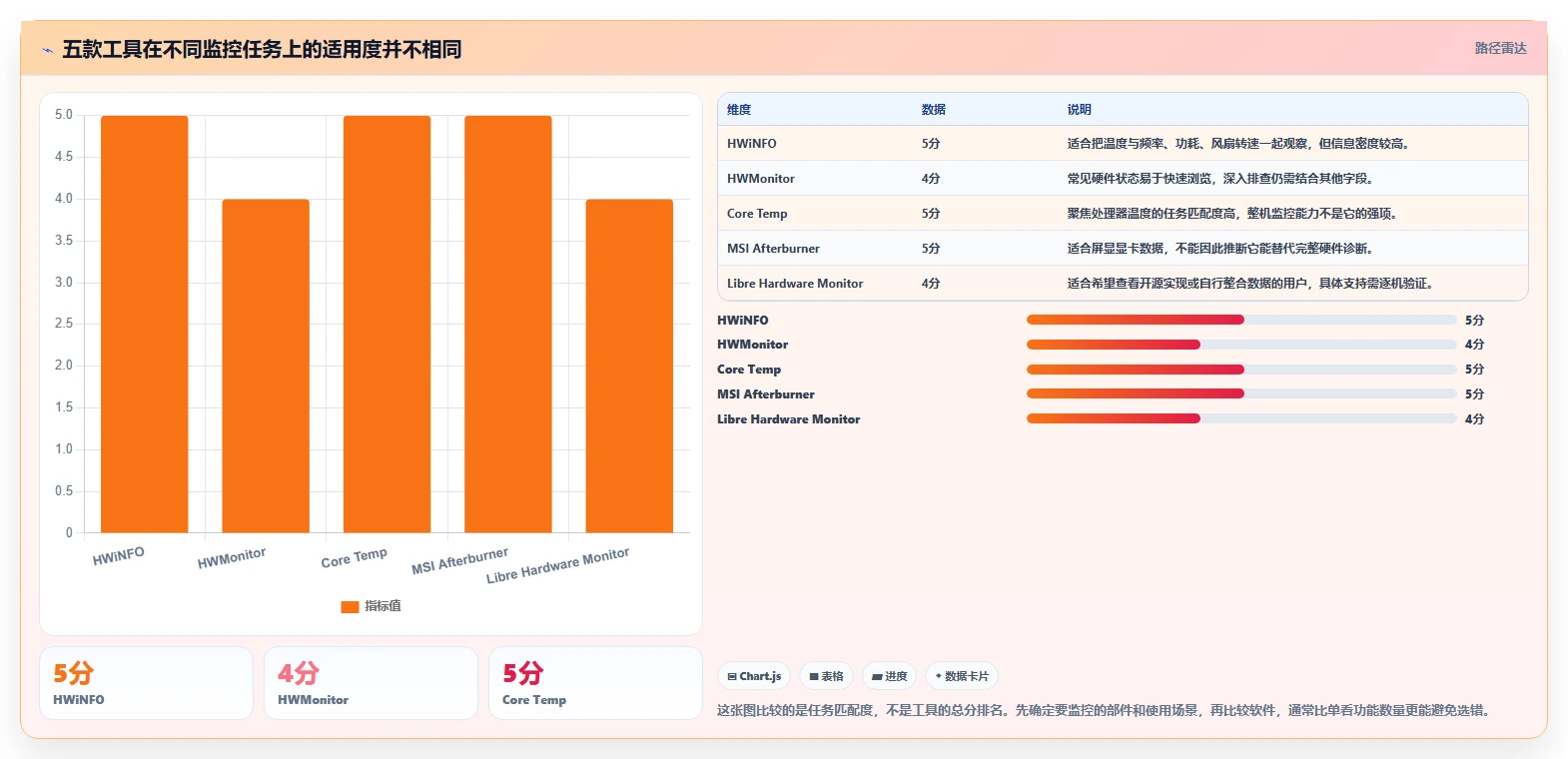Viewport: 1568px width, 759px height.
Task: Click the Core Temp x-axis label
Action: point(354,557)
